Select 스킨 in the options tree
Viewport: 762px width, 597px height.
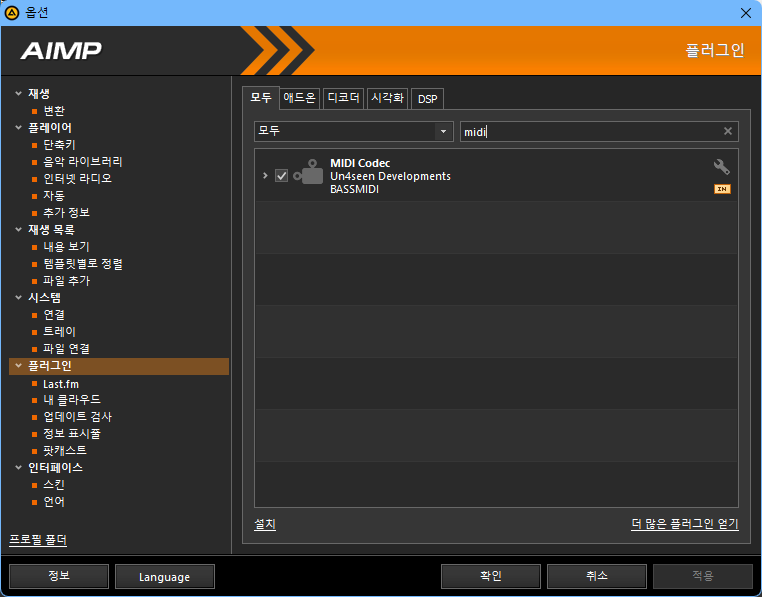[x=54, y=485]
